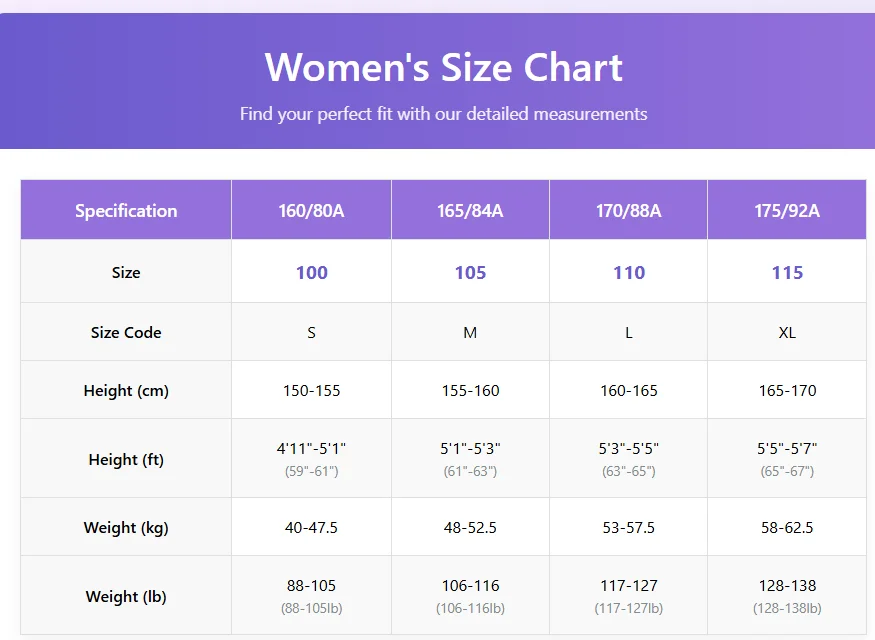Screen dimensions: 875x640
Task: Click the 'Find your perfect fit' subtitle text
Action: 443,114
